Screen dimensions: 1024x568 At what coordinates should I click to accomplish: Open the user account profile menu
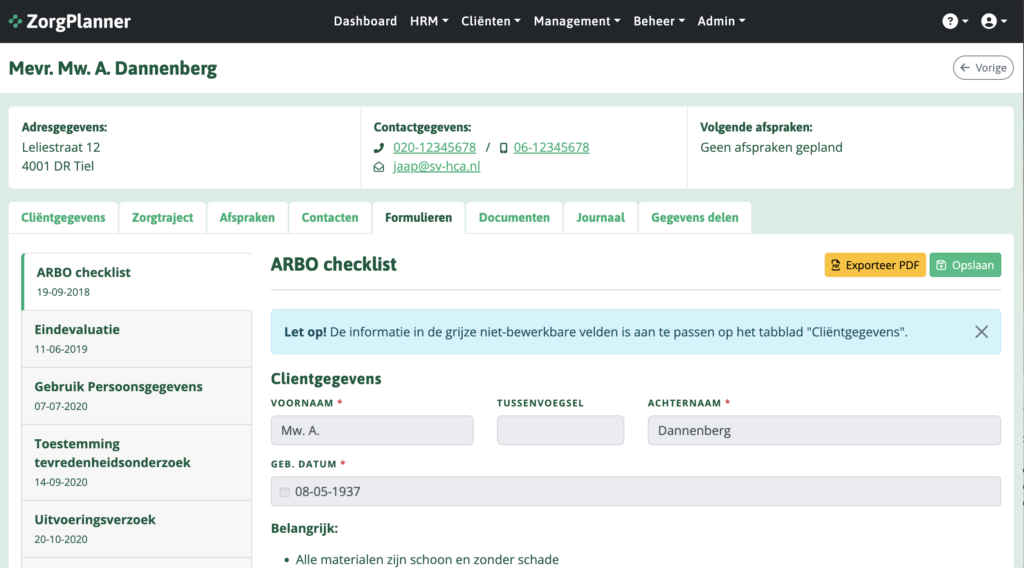tap(993, 21)
